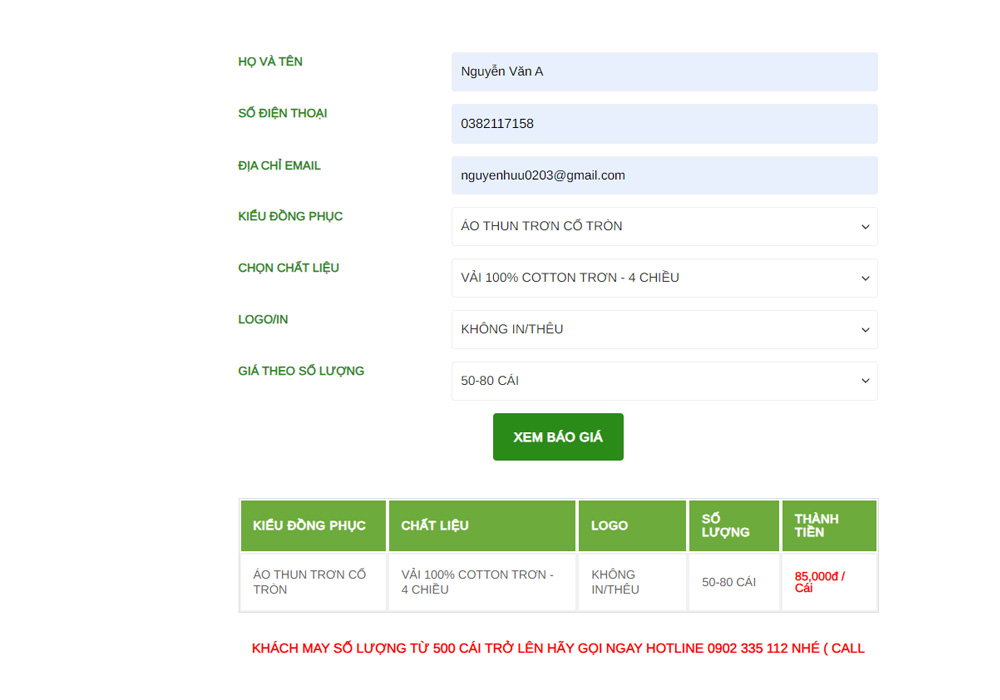Select the Địa chỉ email input box
Viewport: 1000px width, 700px height.
point(664,175)
